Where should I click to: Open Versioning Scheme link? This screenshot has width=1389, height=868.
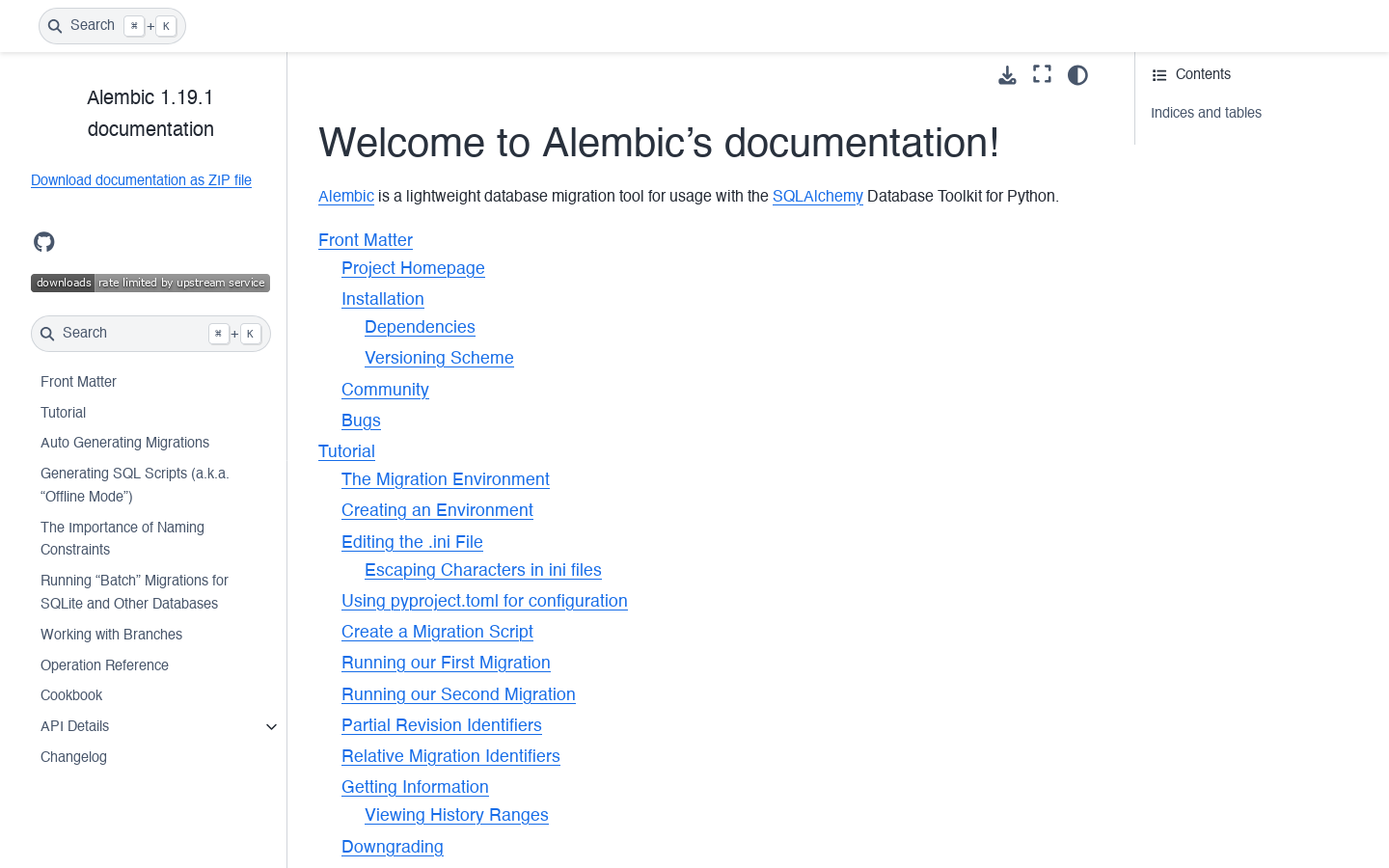[x=439, y=358]
